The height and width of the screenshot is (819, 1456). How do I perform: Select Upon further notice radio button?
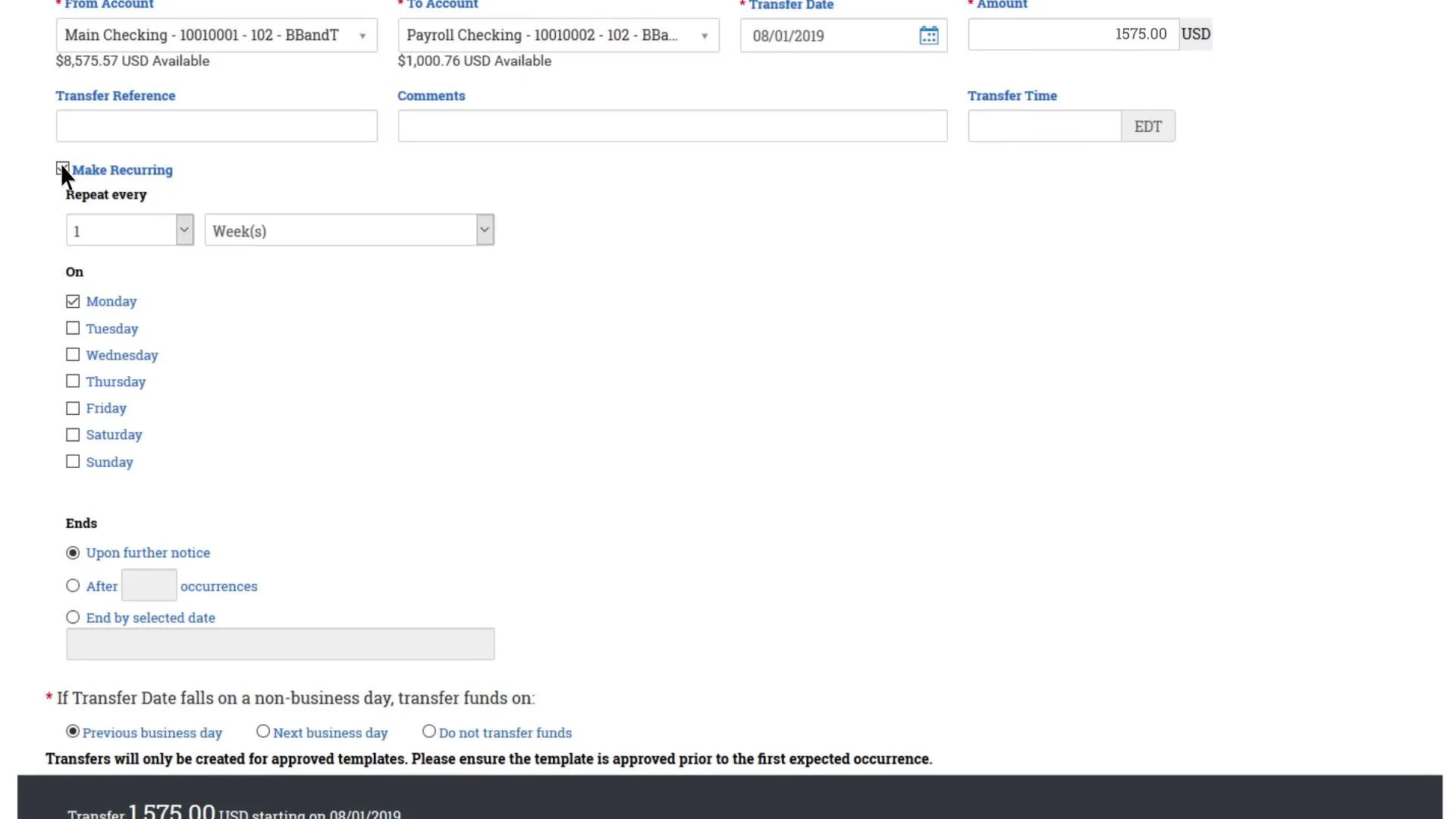tap(73, 553)
